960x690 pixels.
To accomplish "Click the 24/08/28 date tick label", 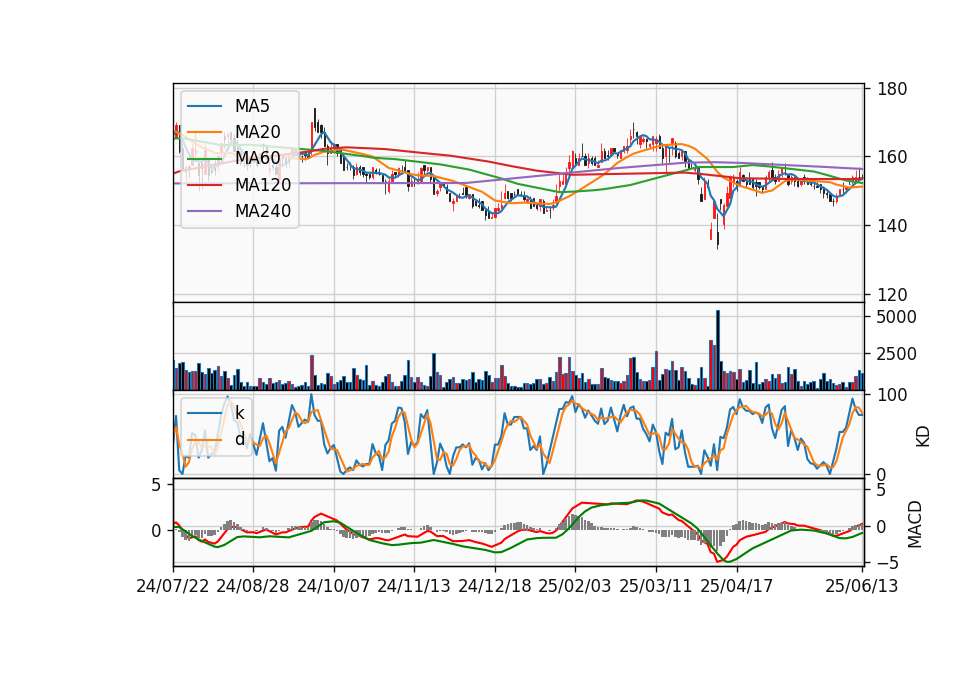I will click(x=253, y=586).
